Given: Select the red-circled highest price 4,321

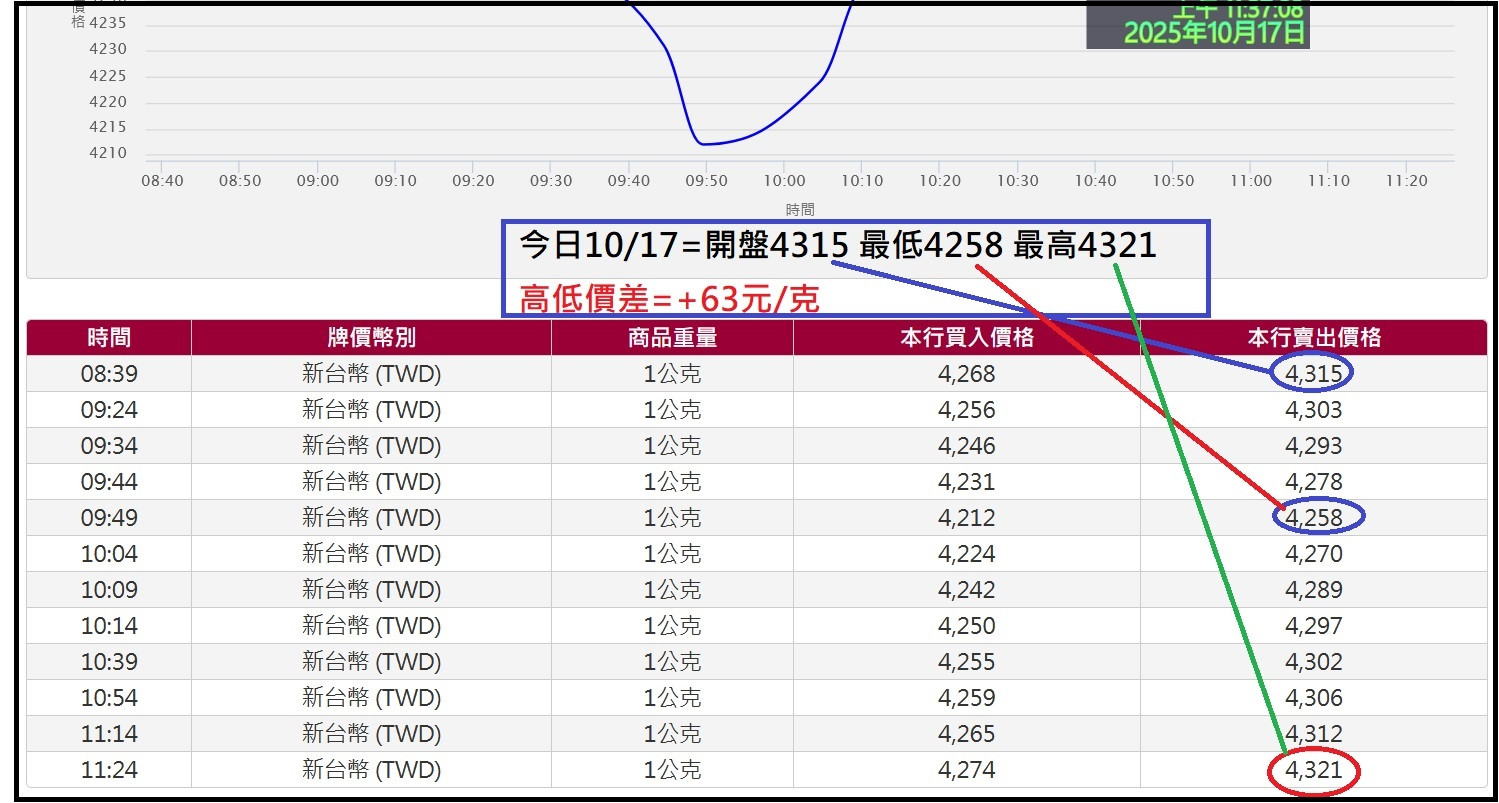Looking at the screenshot, I should (x=1314, y=769).
